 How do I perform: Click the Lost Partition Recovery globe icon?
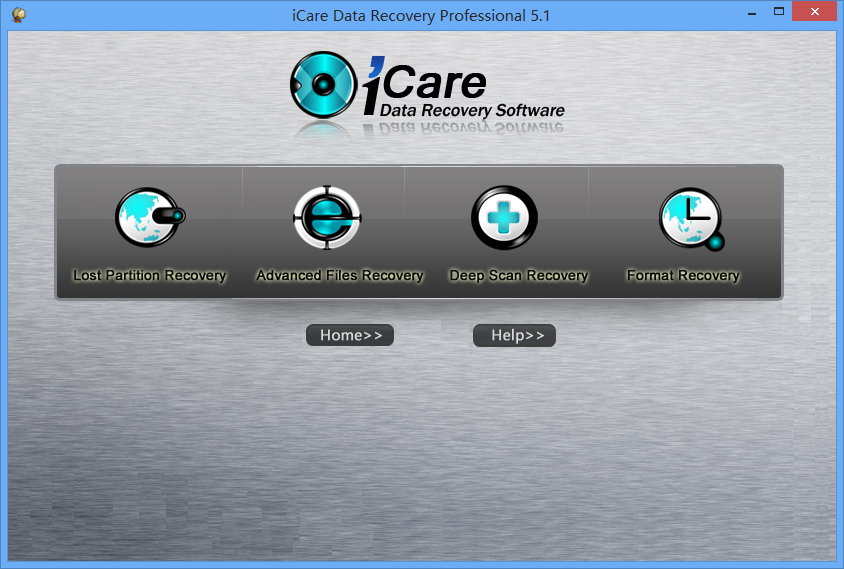[x=150, y=217]
